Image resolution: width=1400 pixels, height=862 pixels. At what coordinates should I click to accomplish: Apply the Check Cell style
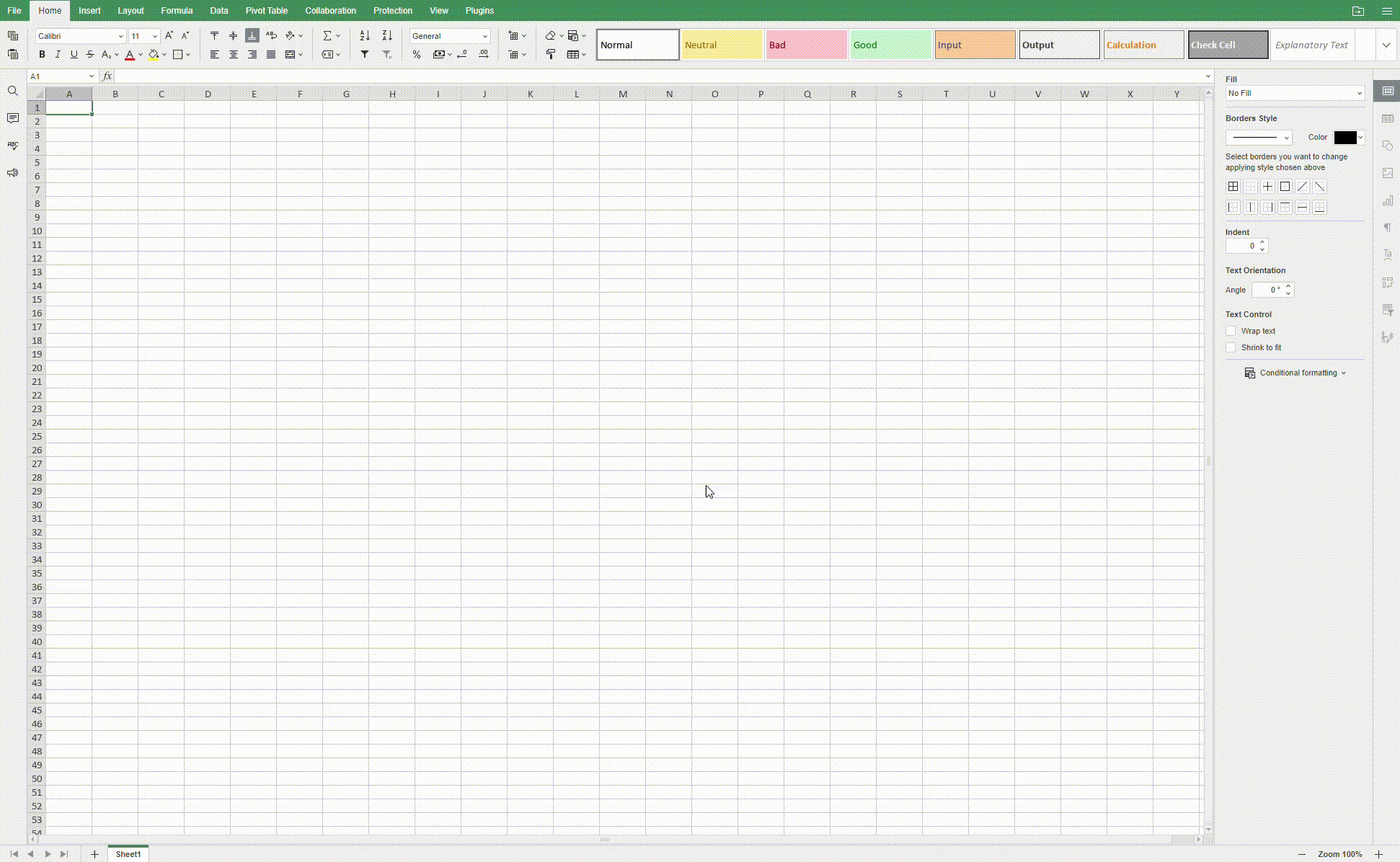point(1228,45)
